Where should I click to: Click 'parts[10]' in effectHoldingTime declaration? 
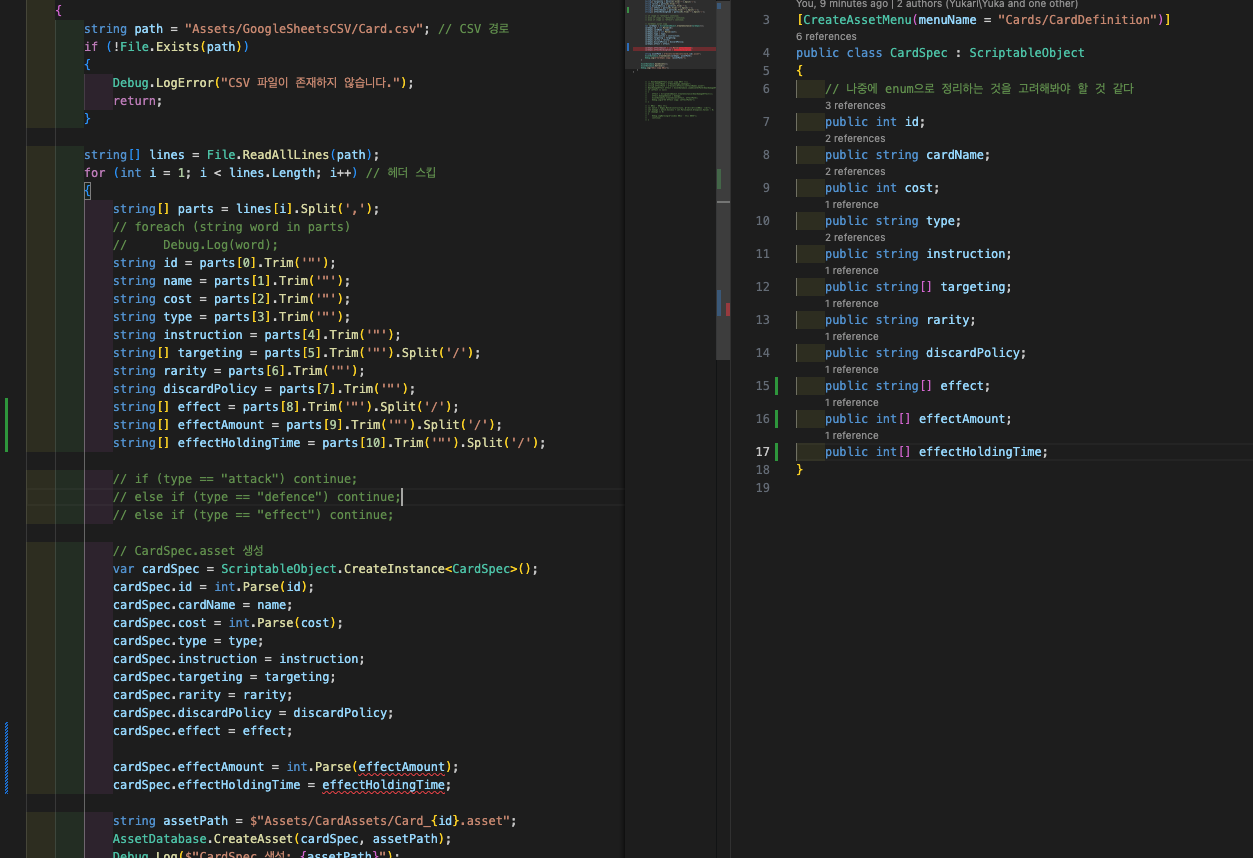click(354, 443)
